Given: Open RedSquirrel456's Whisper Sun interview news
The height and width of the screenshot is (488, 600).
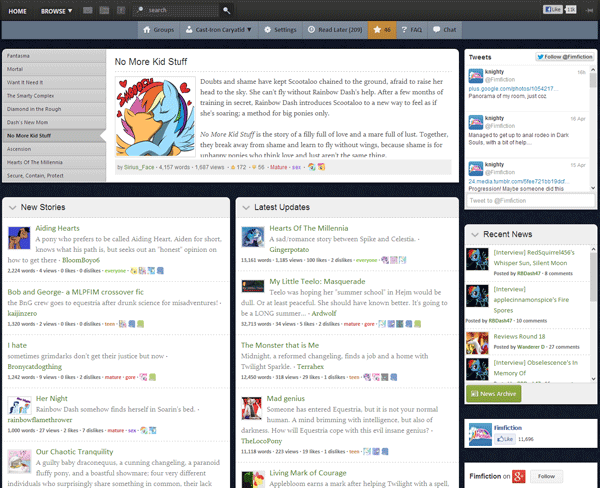Looking at the screenshot, I should pyautogui.click(x=534, y=258).
